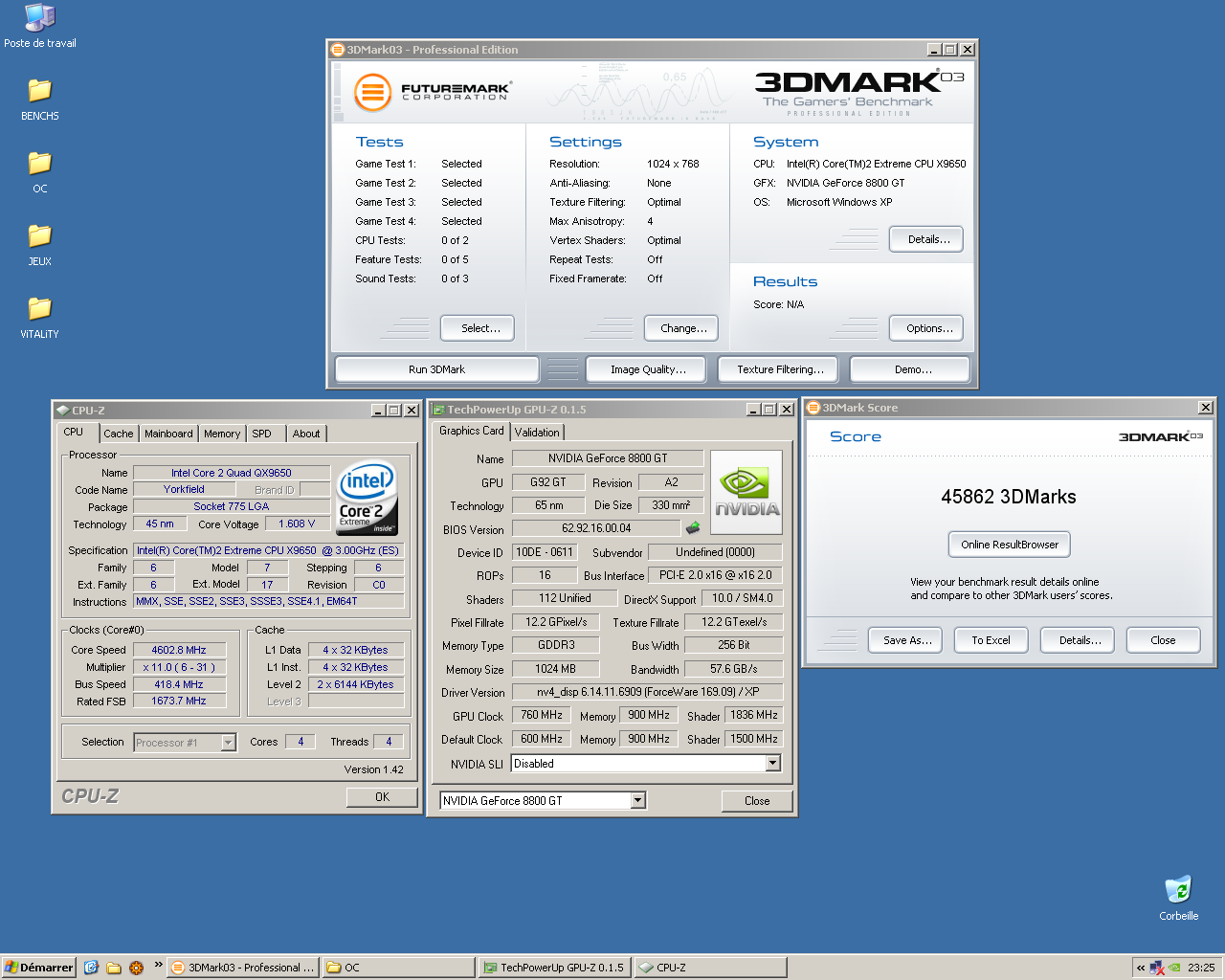This screenshot has width=1225, height=980.
Task: Select the Graphics Card tab in GPU-Z
Action: coord(471,431)
